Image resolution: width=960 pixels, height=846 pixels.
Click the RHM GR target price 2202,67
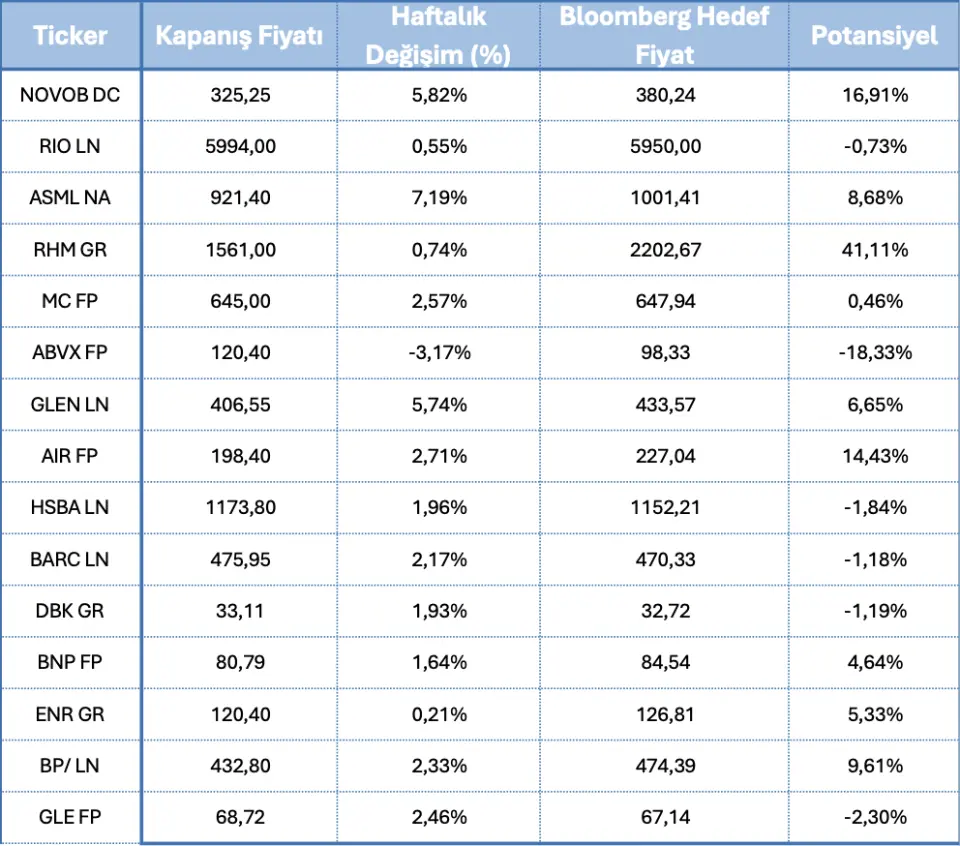point(664,249)
